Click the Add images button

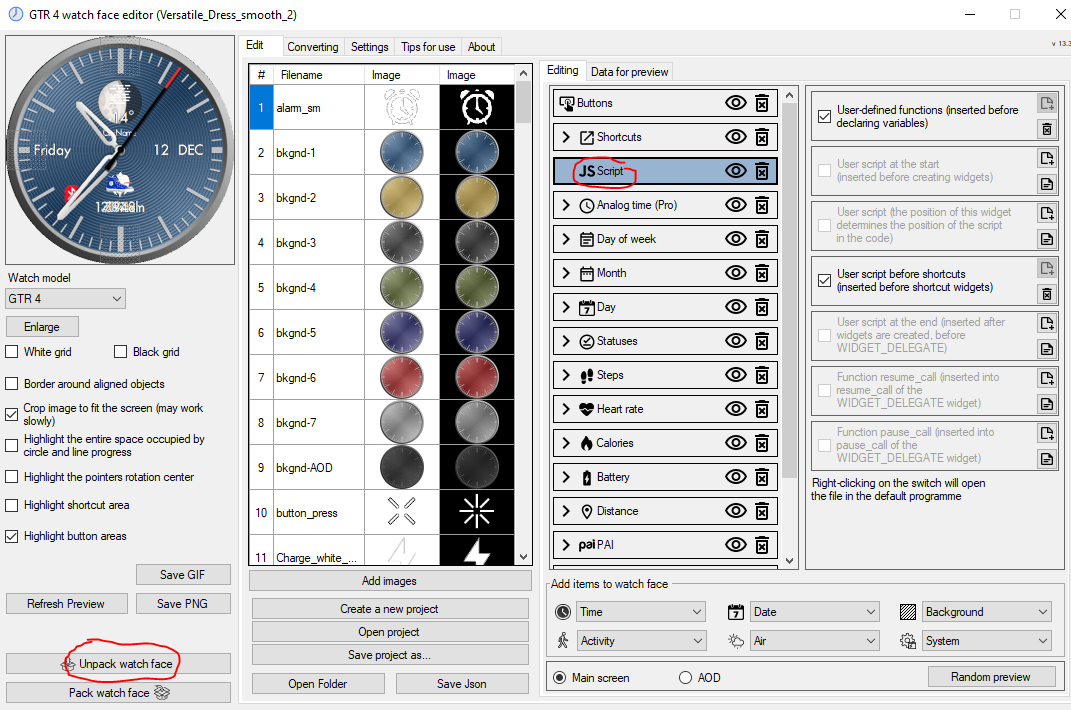[x=389, y=581]
